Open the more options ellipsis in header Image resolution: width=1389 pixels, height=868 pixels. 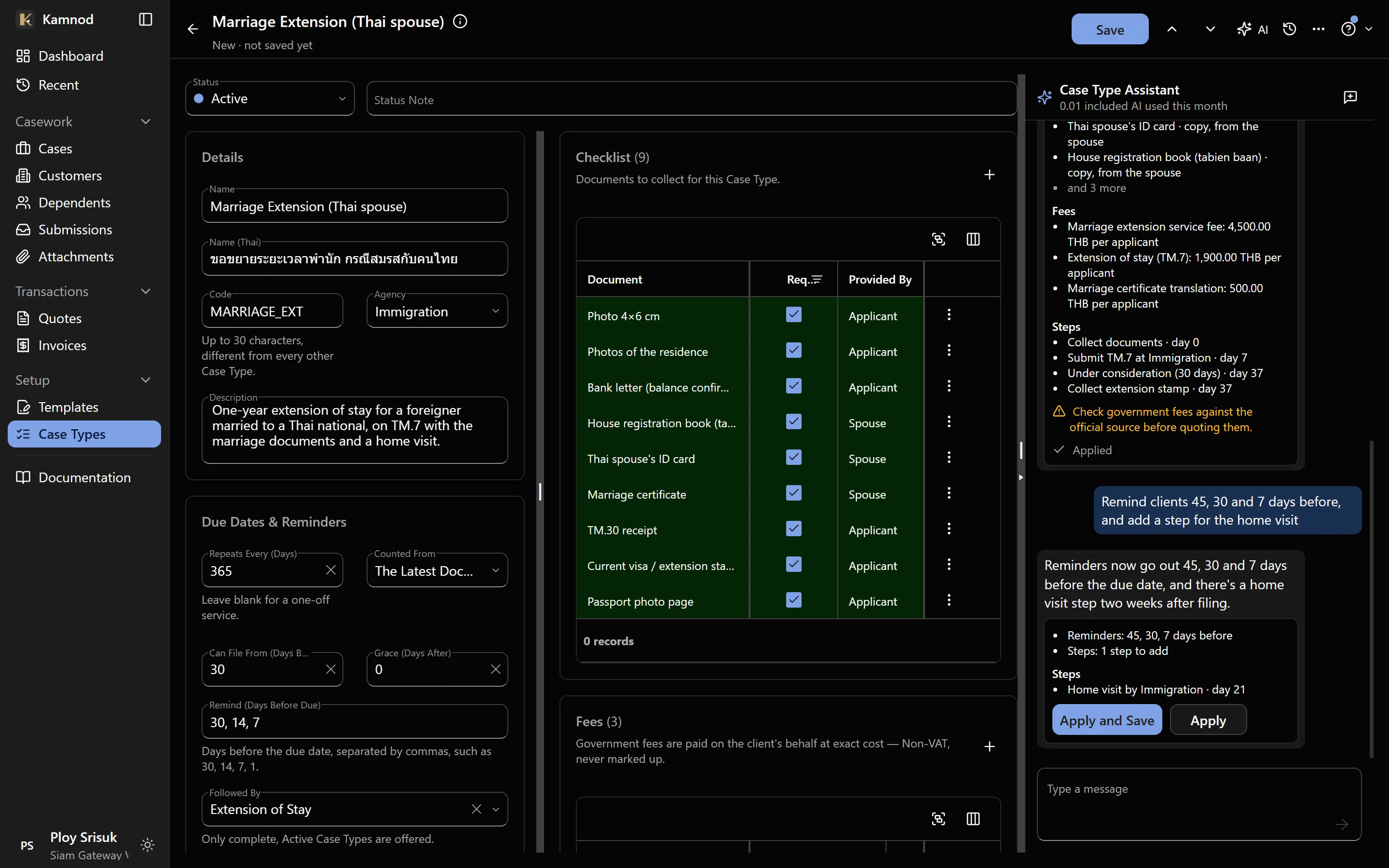1319,29
